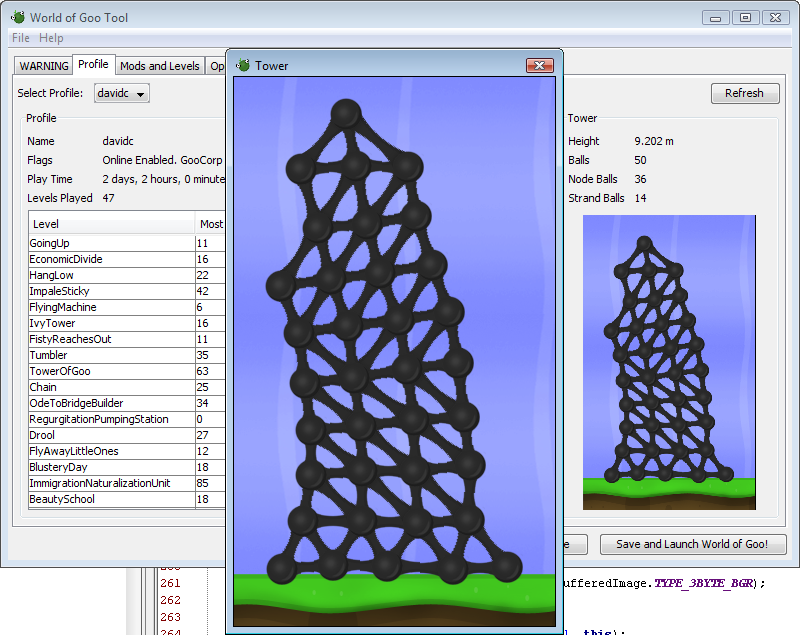Image resolution: width=800 pixels, height=635 pixels.
Task: Select the HangLow level row
Action: point(127,275)
